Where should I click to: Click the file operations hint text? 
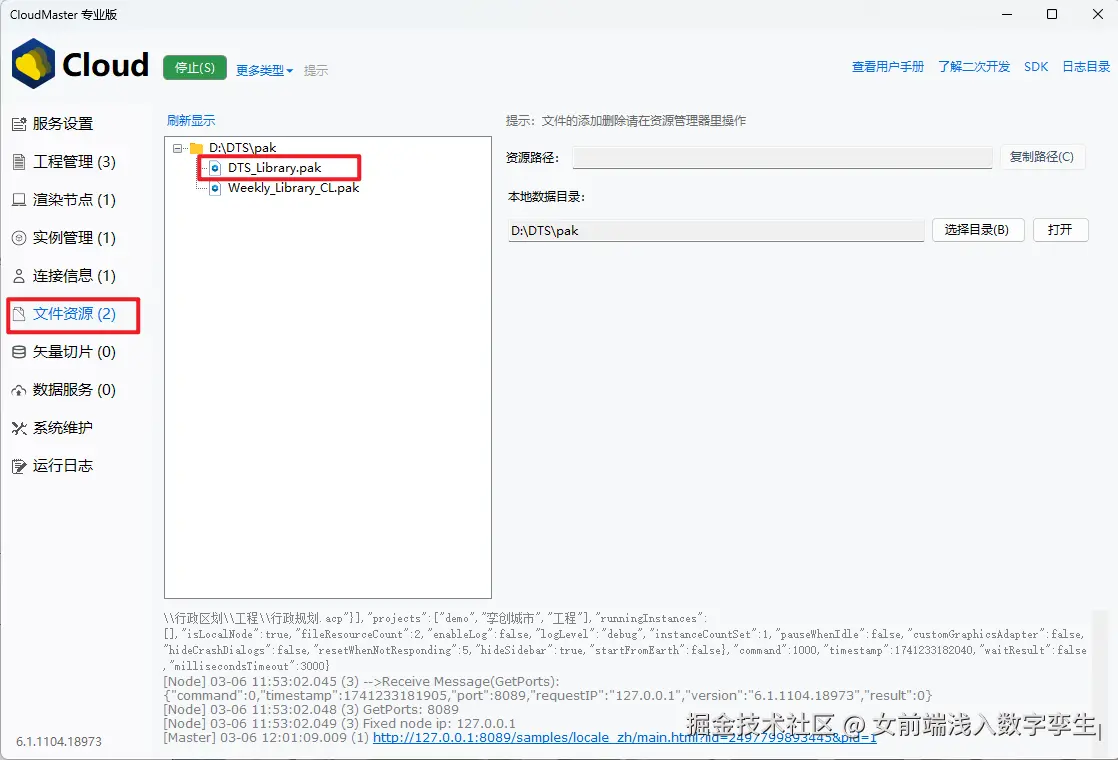coord(625,121)
